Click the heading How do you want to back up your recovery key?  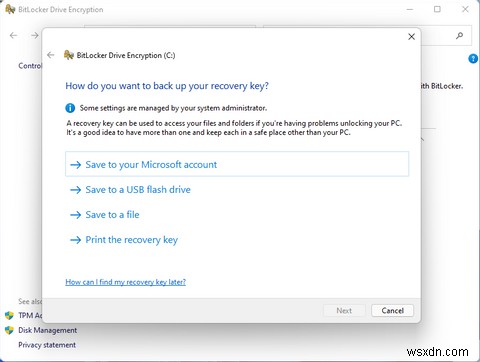pyautogui.click(x=167, y=86)
